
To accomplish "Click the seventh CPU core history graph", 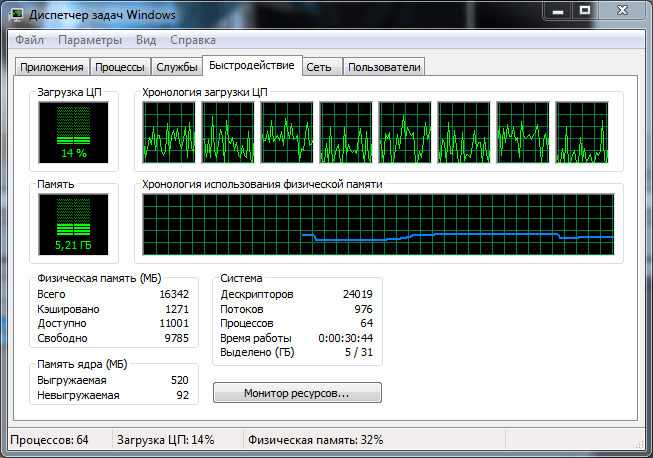I will tap(523, 132).
